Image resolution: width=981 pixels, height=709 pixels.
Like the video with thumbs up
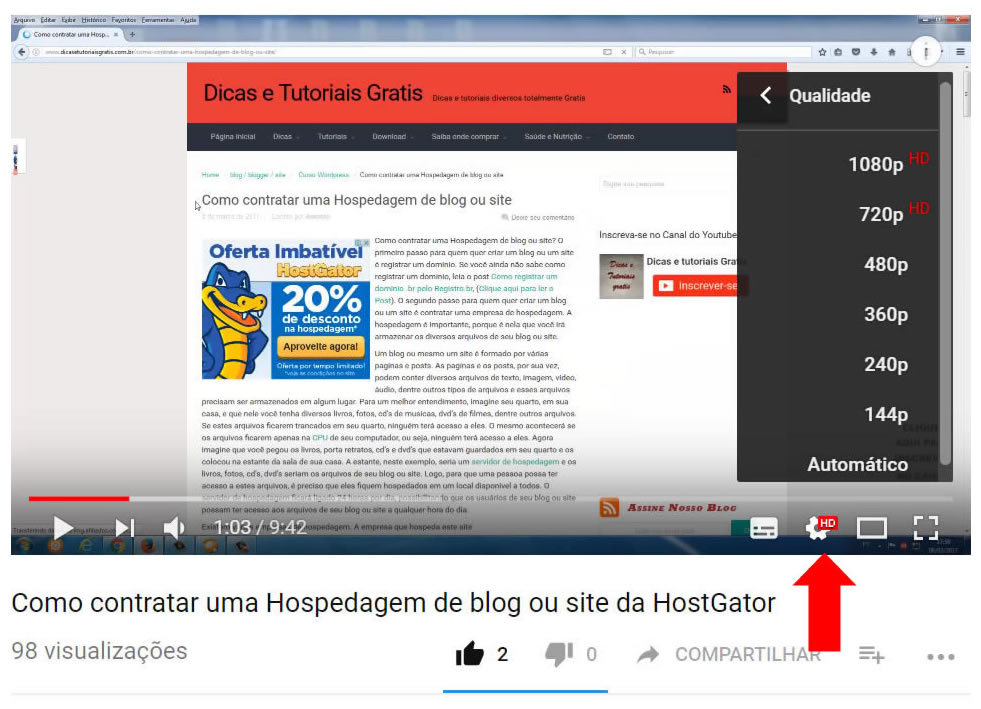pyautogui.click(x=470, y=654)
